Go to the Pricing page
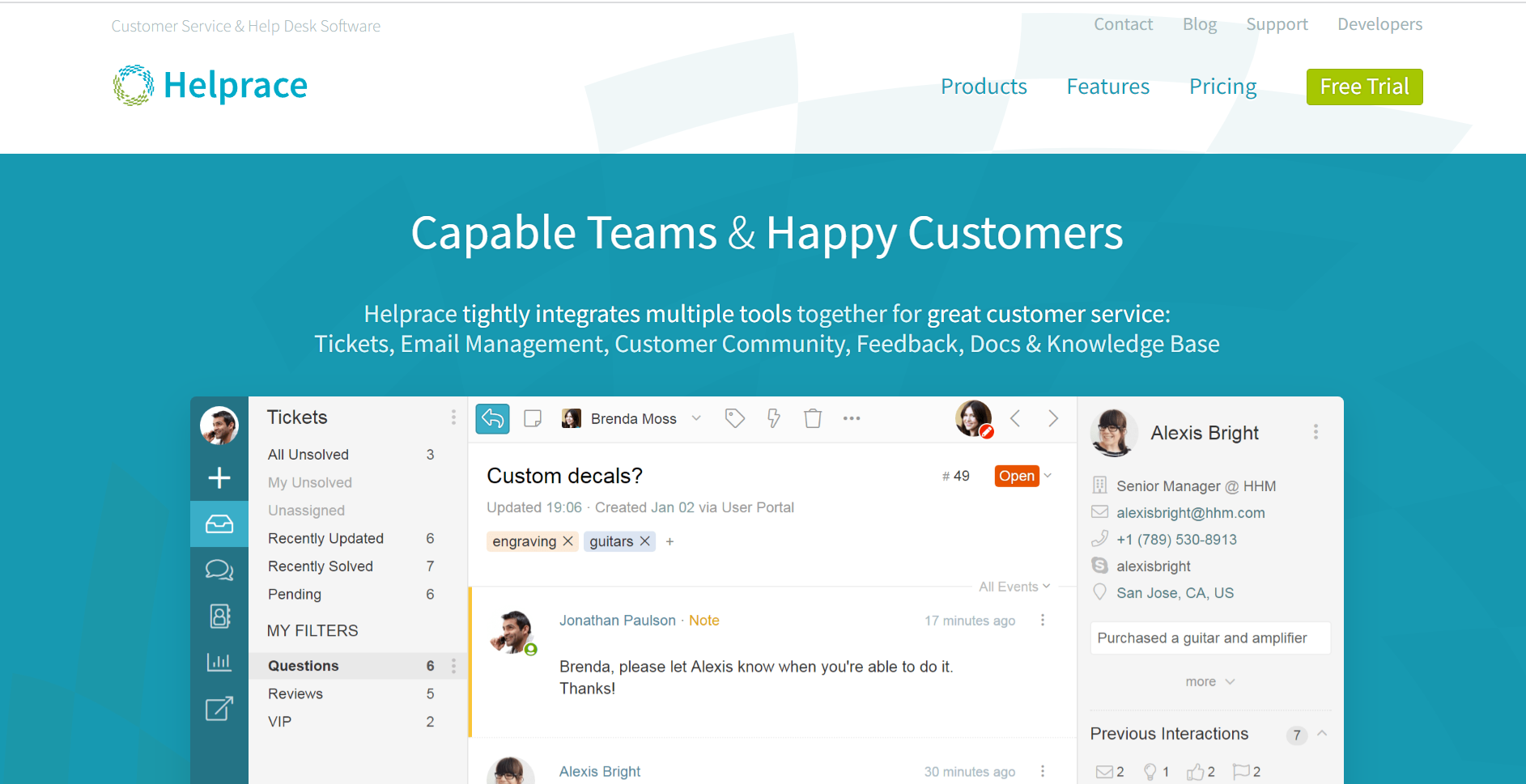 click(1222, 87)
